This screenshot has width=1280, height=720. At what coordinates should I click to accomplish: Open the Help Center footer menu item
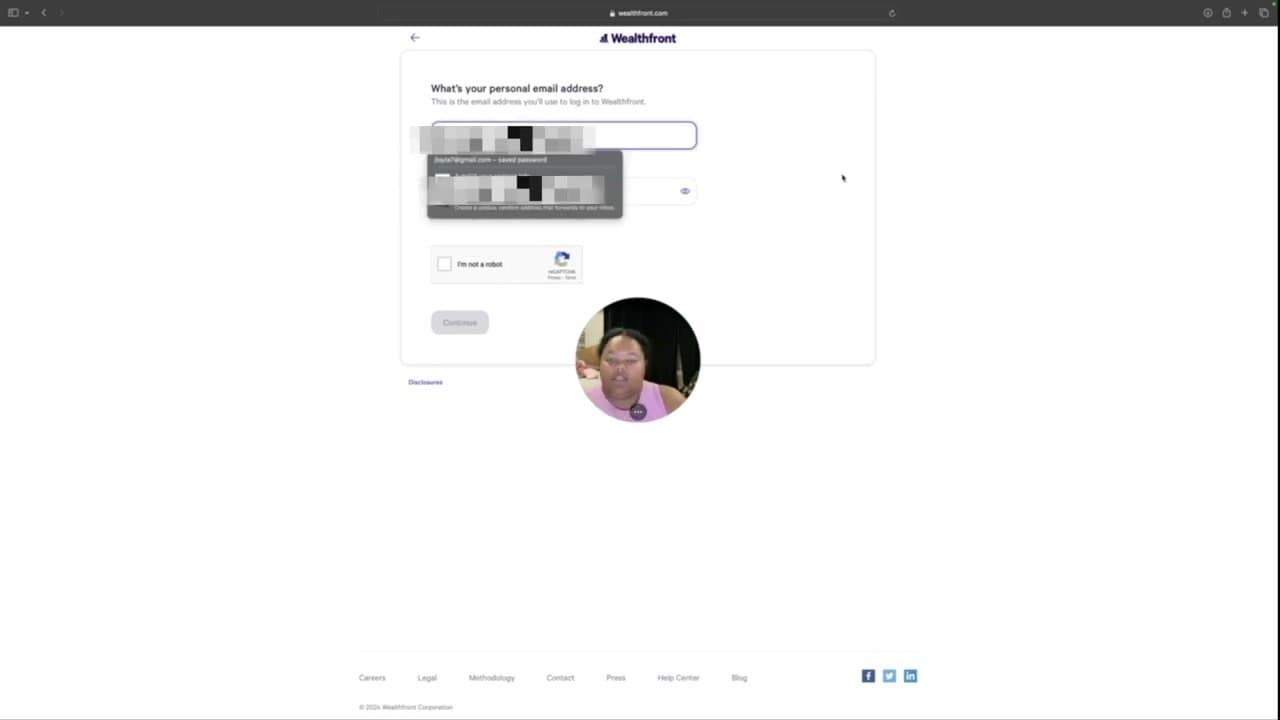click(x=678, y=677)
